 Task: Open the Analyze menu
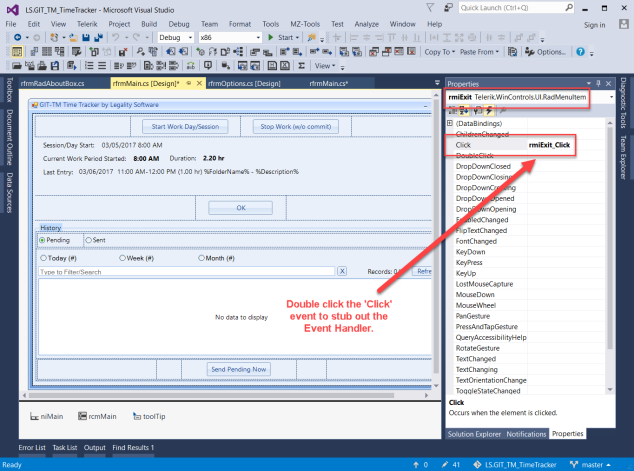point(366,24)
